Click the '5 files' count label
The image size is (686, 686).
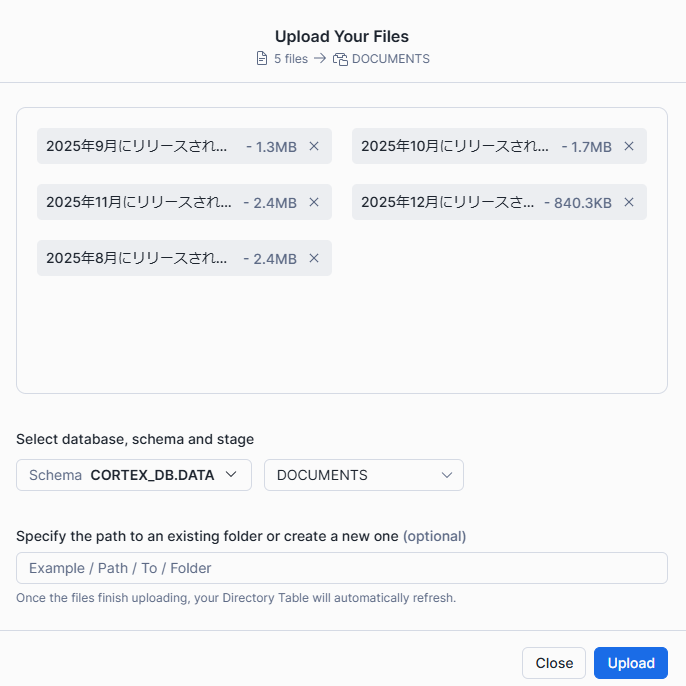click(291, 59)
